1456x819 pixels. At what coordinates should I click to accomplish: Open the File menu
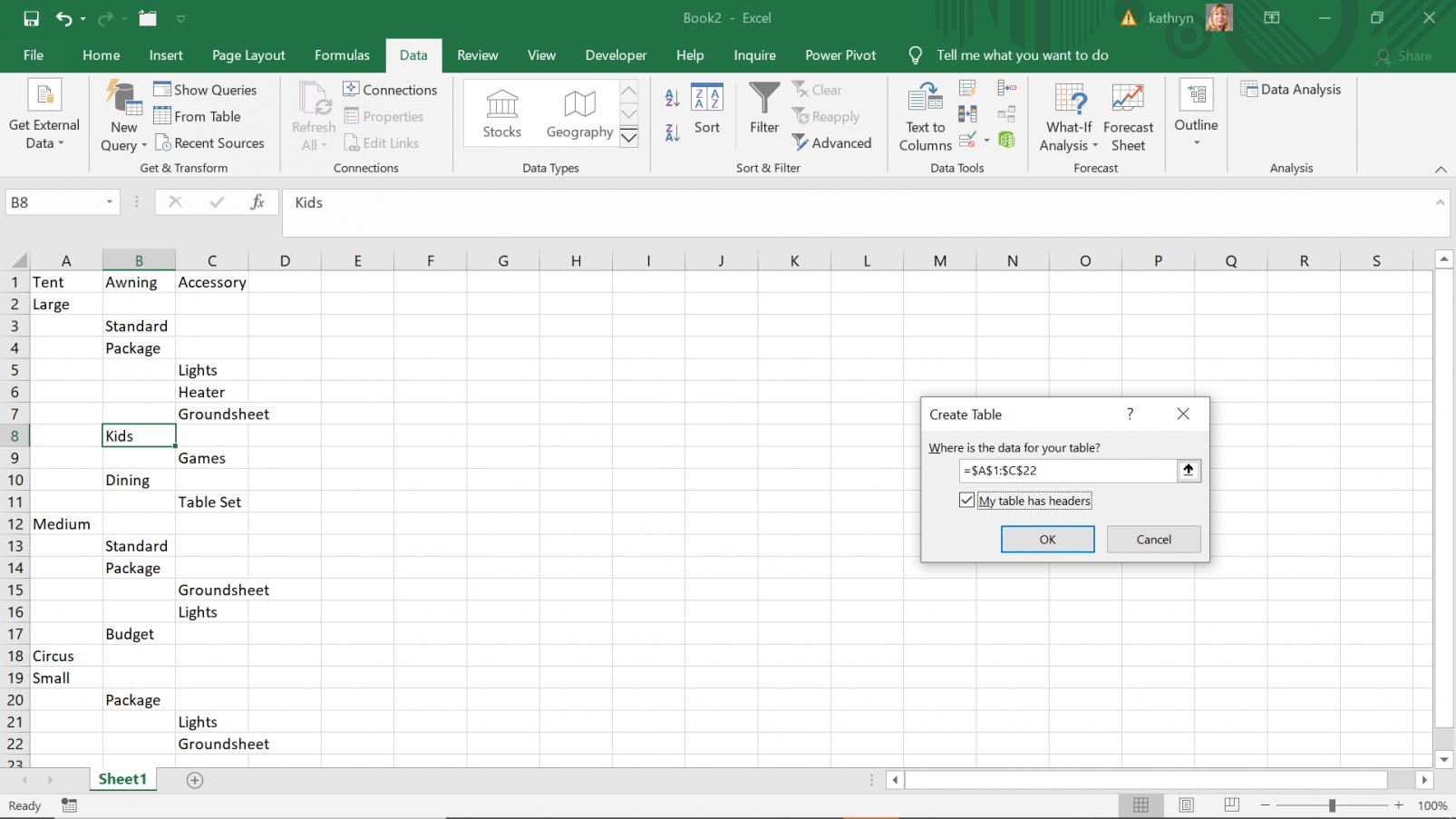point(34,55)
